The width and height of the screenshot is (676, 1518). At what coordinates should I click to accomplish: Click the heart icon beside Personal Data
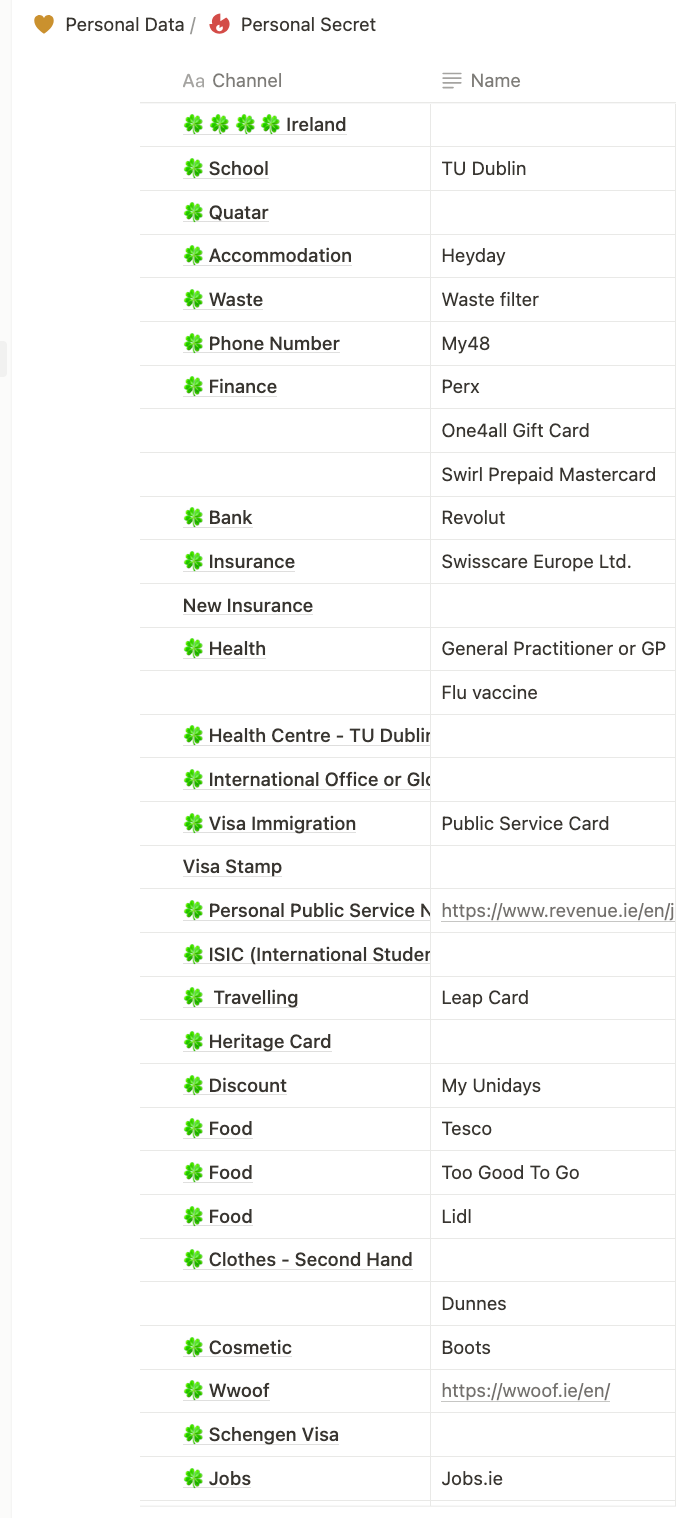tap(43, 24)
